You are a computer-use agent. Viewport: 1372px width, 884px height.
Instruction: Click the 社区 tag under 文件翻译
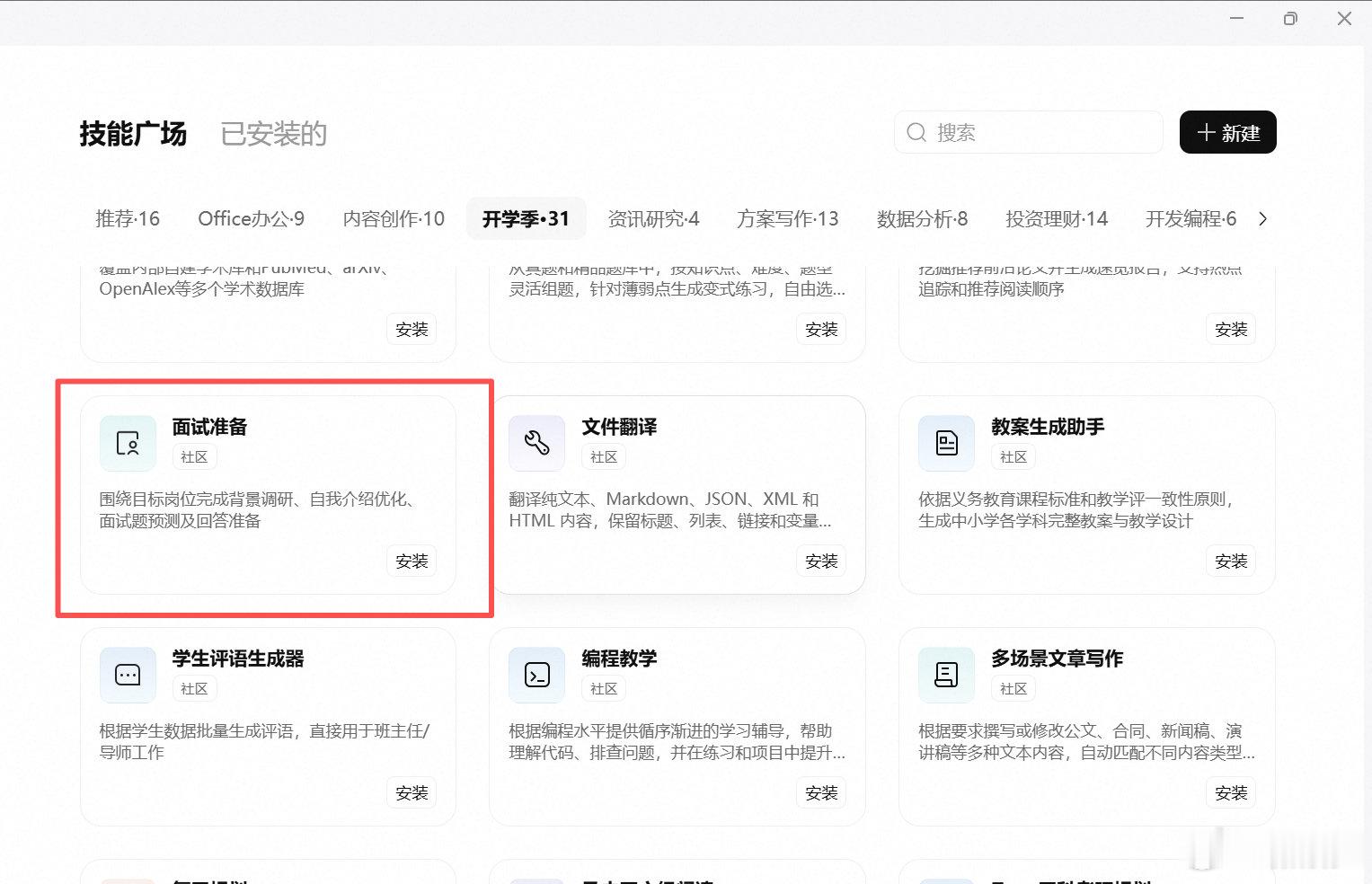tap(604, 457)
